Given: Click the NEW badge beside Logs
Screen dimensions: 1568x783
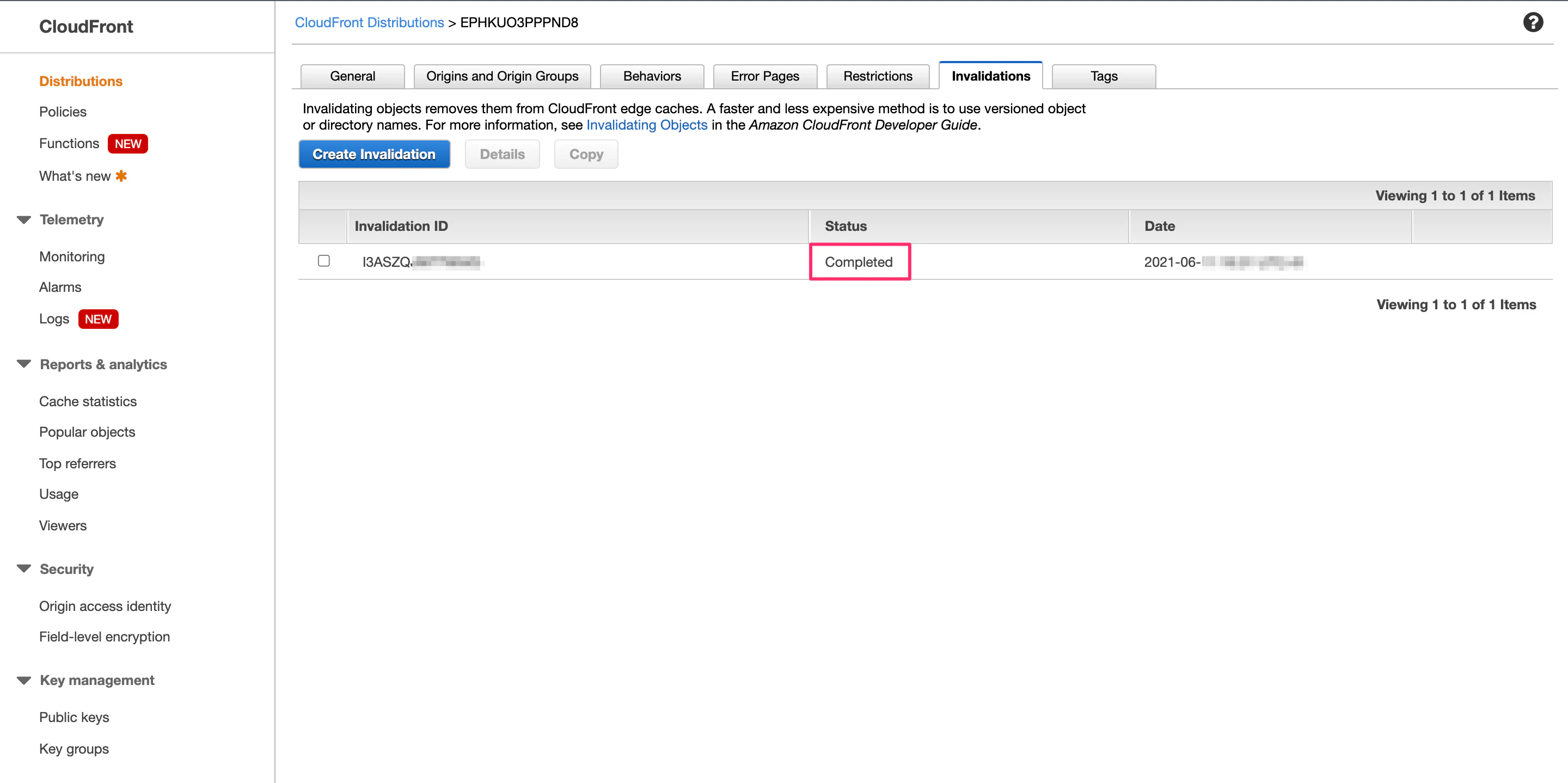Looking at the screenshot, I should click(x=98, y=319).
